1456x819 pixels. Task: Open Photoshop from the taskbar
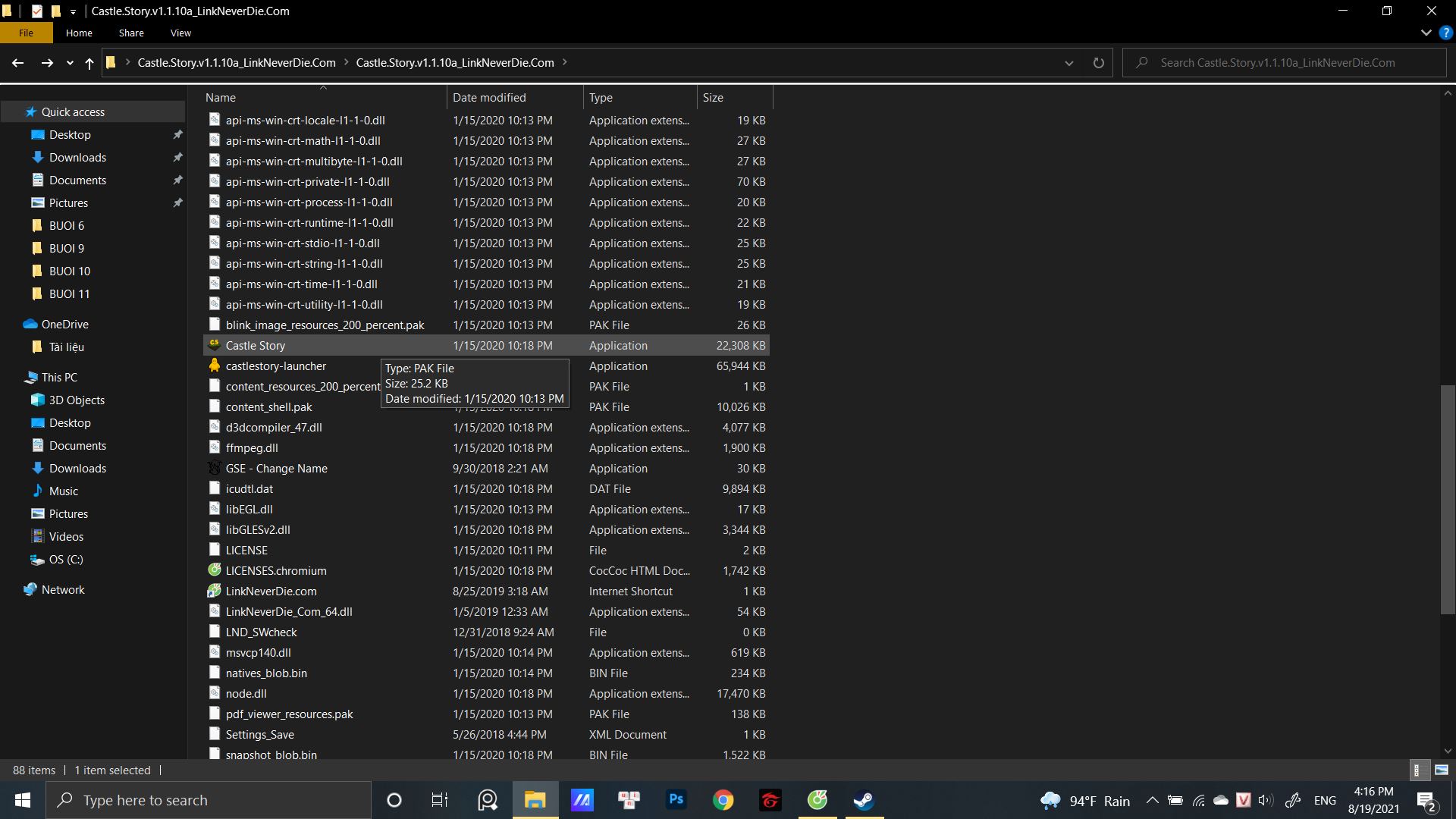point(676,800)
